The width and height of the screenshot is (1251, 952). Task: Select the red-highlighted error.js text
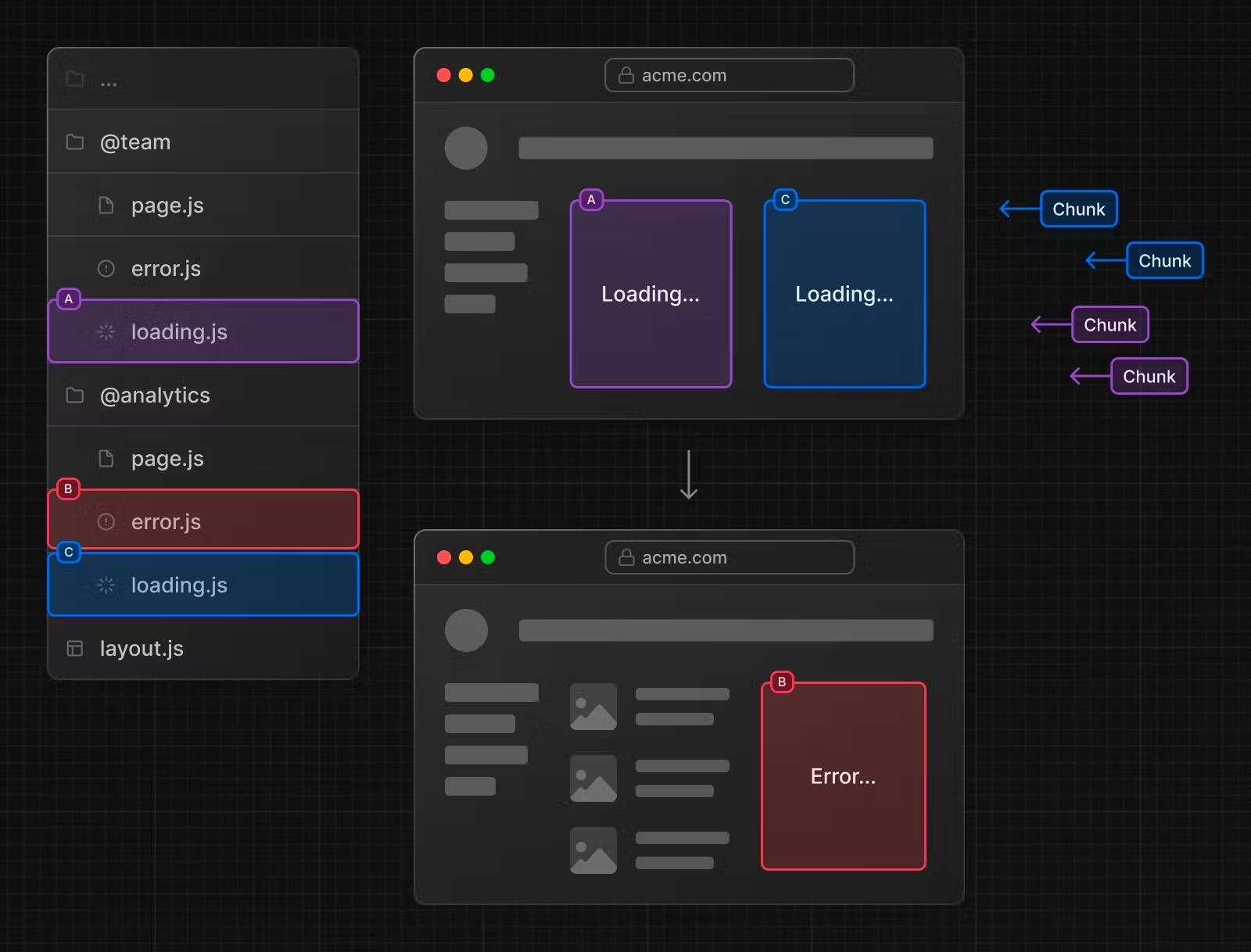point(166,522)
